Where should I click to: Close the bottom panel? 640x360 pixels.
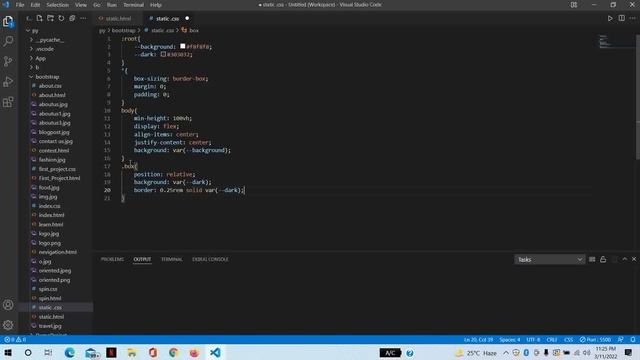634,259
